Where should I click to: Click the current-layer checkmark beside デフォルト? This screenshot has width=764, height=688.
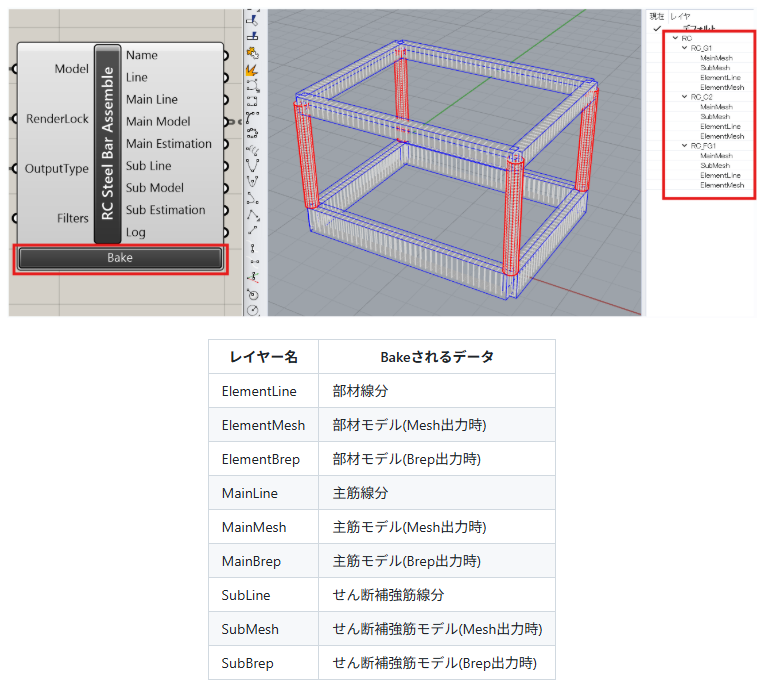coord(657,28)
